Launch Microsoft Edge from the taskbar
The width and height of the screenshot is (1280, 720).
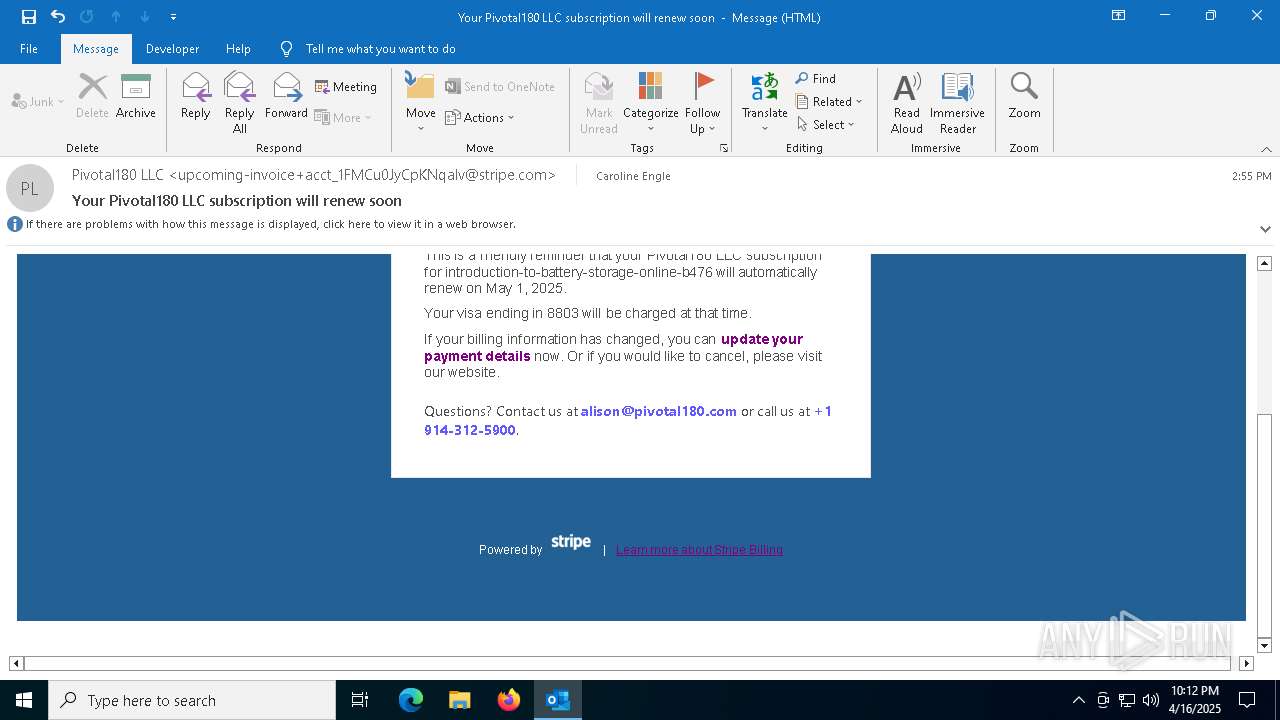point(411,700)
